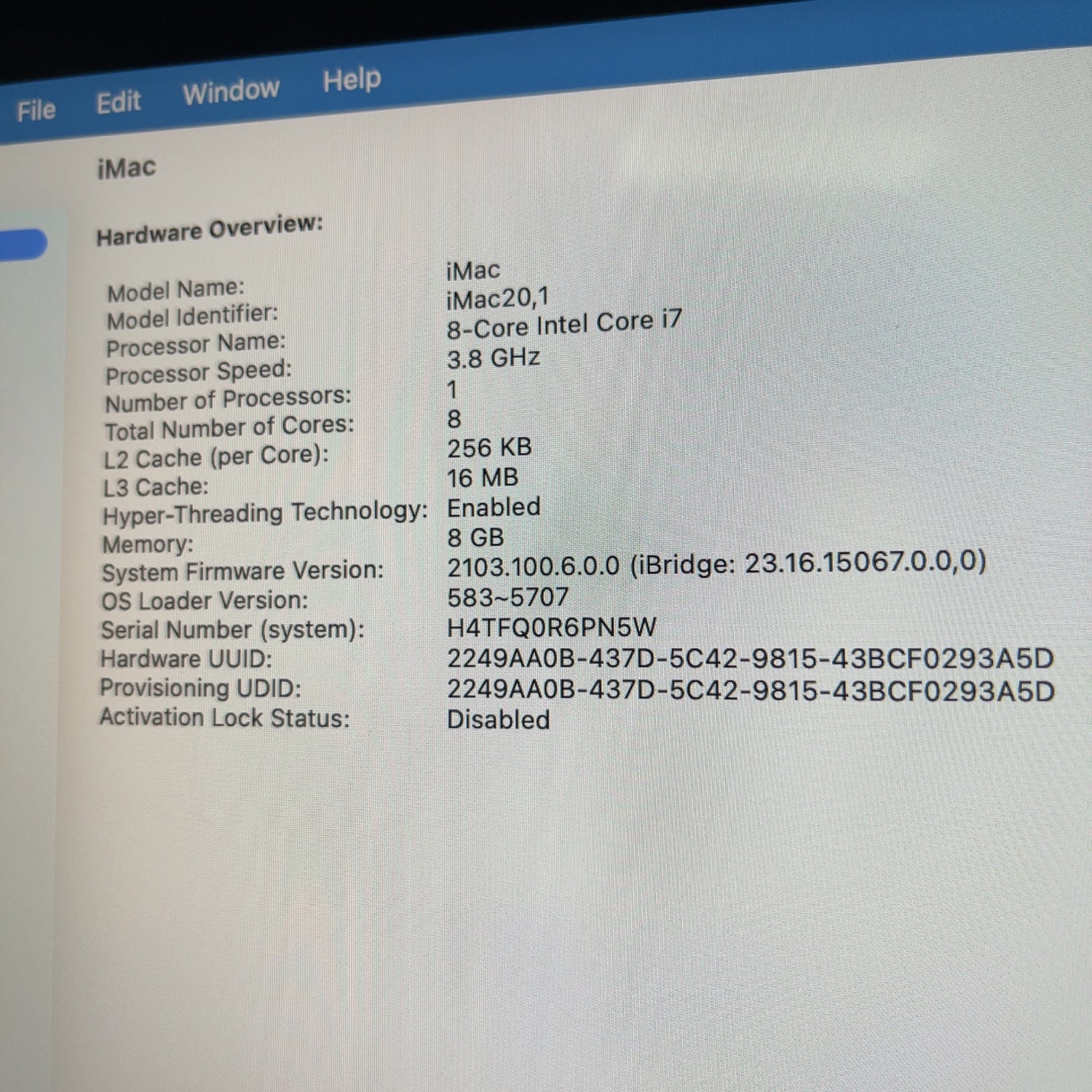The image size is (1092, 1092).
Task: Select the 3.8 GHz value
Action: [x=494, y=358]
